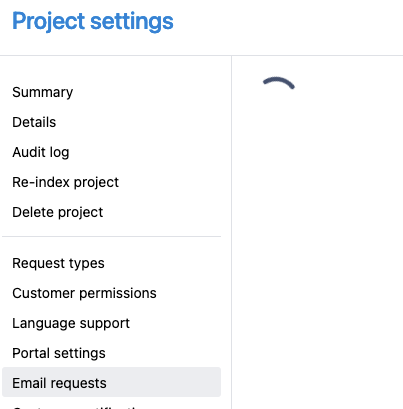Image resolution: width=403 pixels, height=409 pixels.
Task: Select the highlighted Email requests item
Action: pyautogui.click(x=111, y=382)
